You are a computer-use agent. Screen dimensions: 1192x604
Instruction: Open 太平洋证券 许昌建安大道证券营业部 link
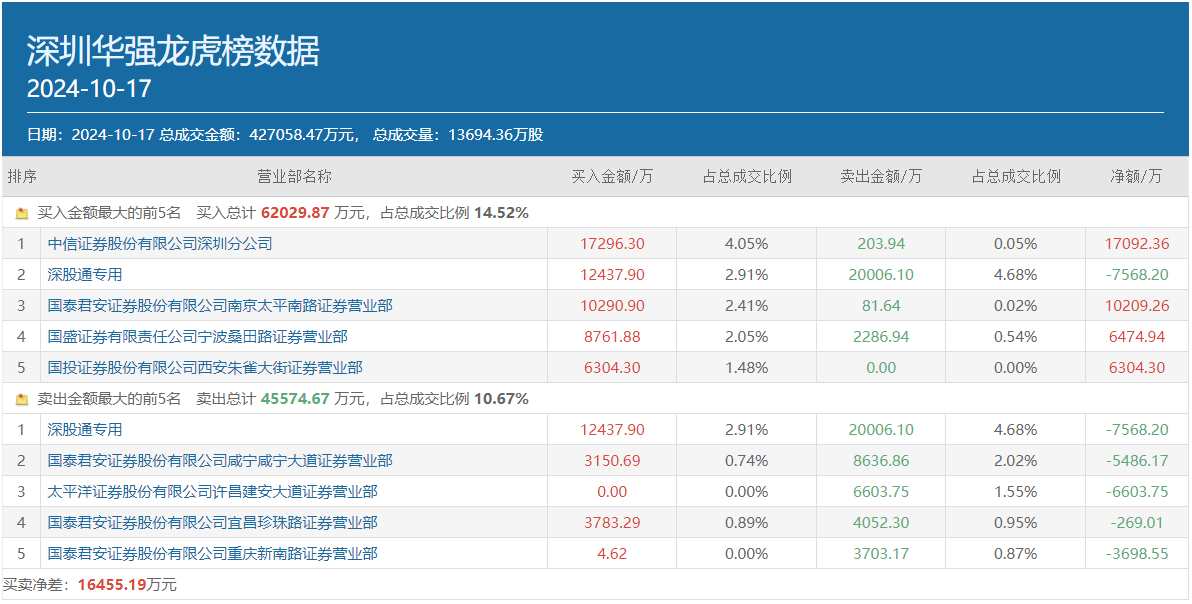pos(213,492)
